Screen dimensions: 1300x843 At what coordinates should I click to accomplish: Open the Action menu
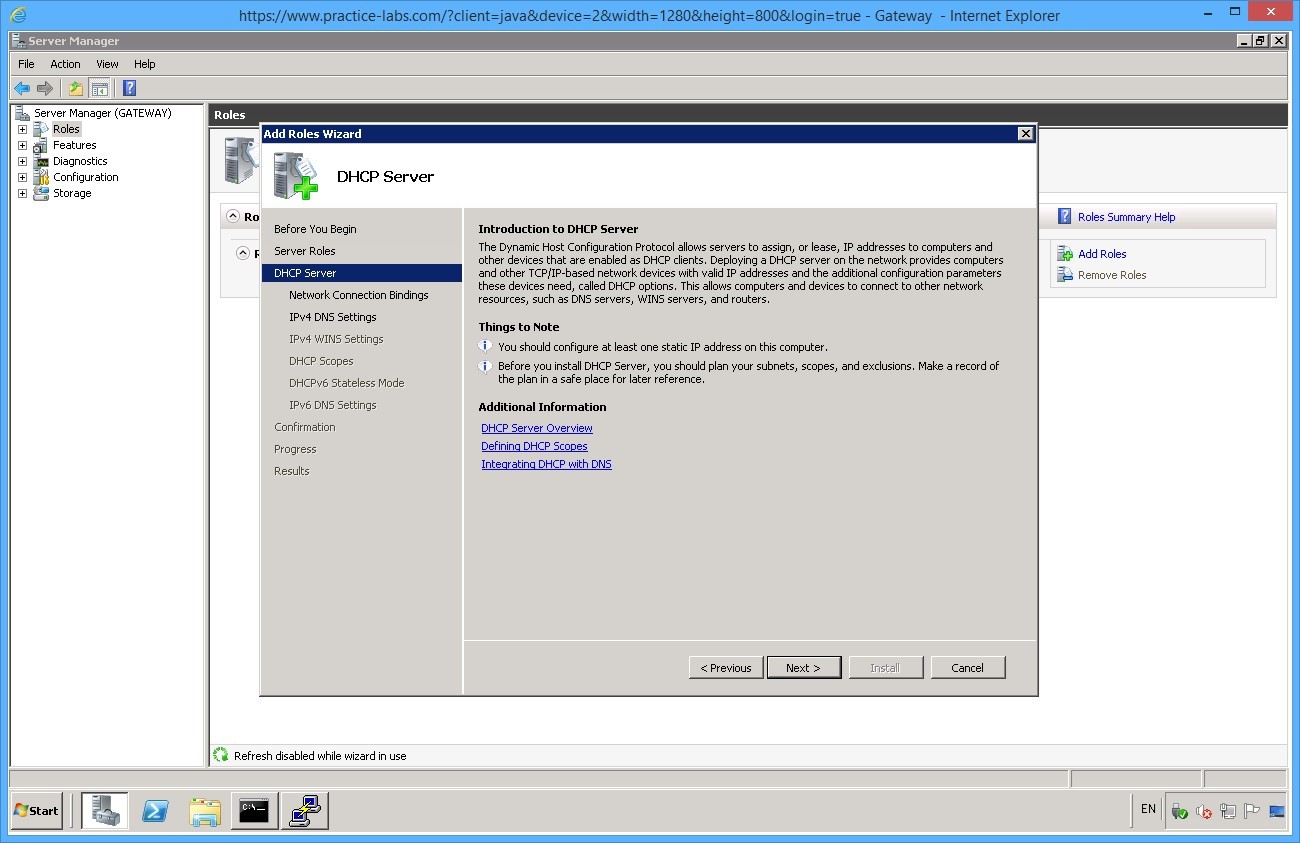[x=65, y=64]
